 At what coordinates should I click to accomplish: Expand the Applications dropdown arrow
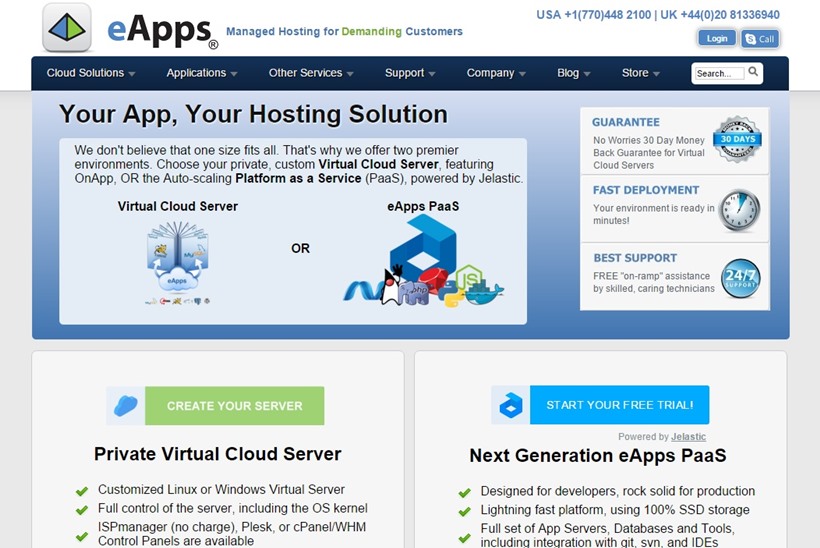coord(234,74)
